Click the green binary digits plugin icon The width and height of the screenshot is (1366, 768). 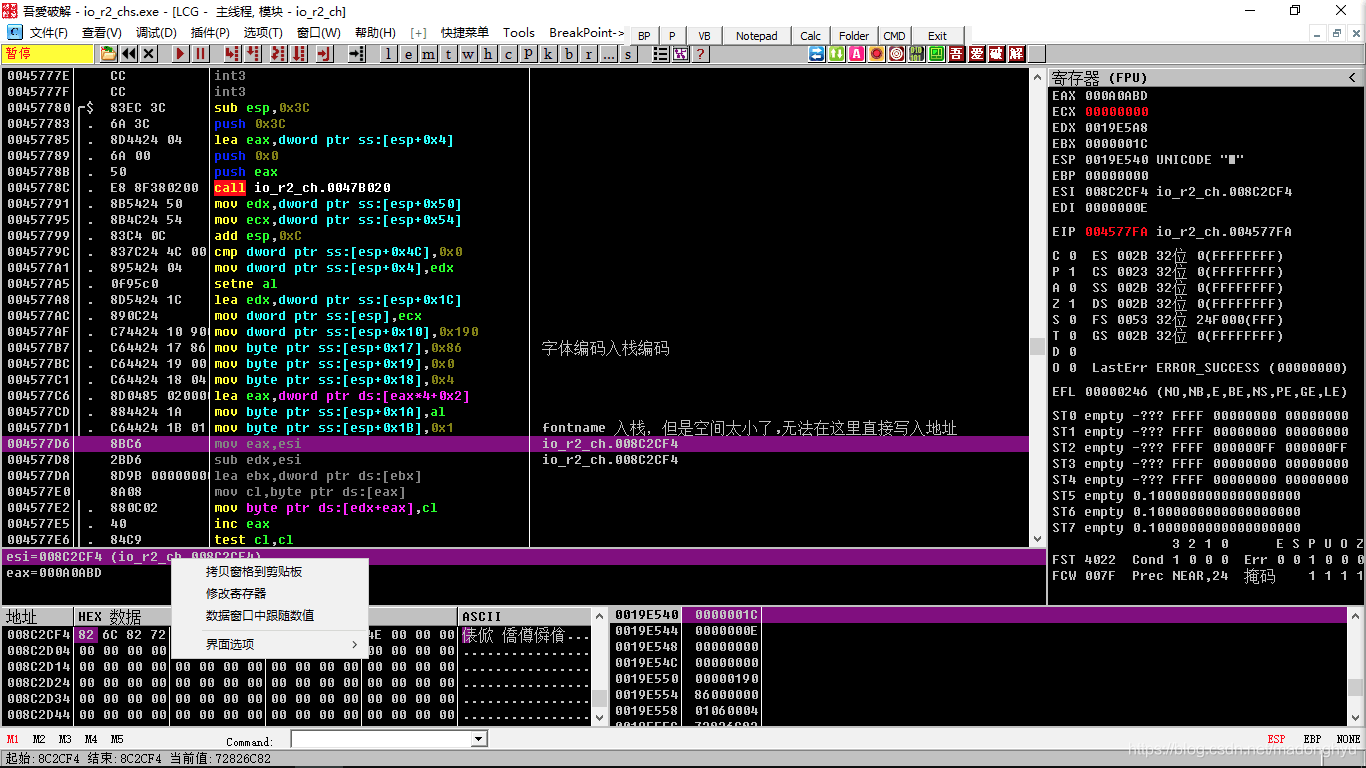(916, 54)
